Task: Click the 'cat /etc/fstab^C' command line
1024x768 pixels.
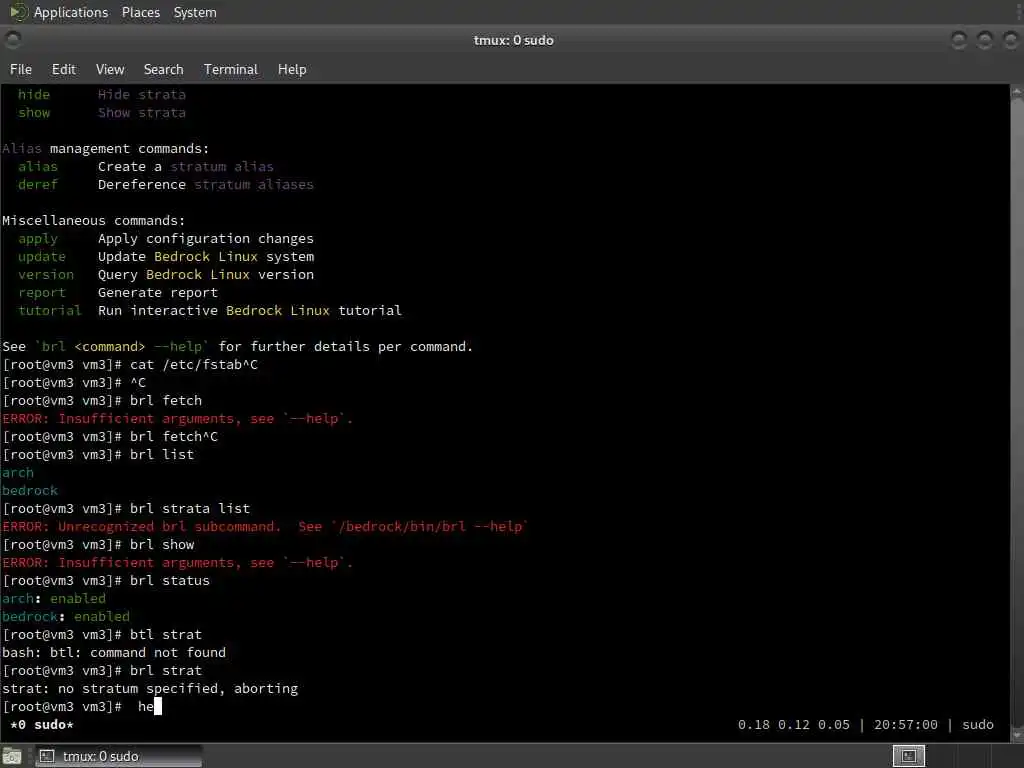Action: coord(130,364)
